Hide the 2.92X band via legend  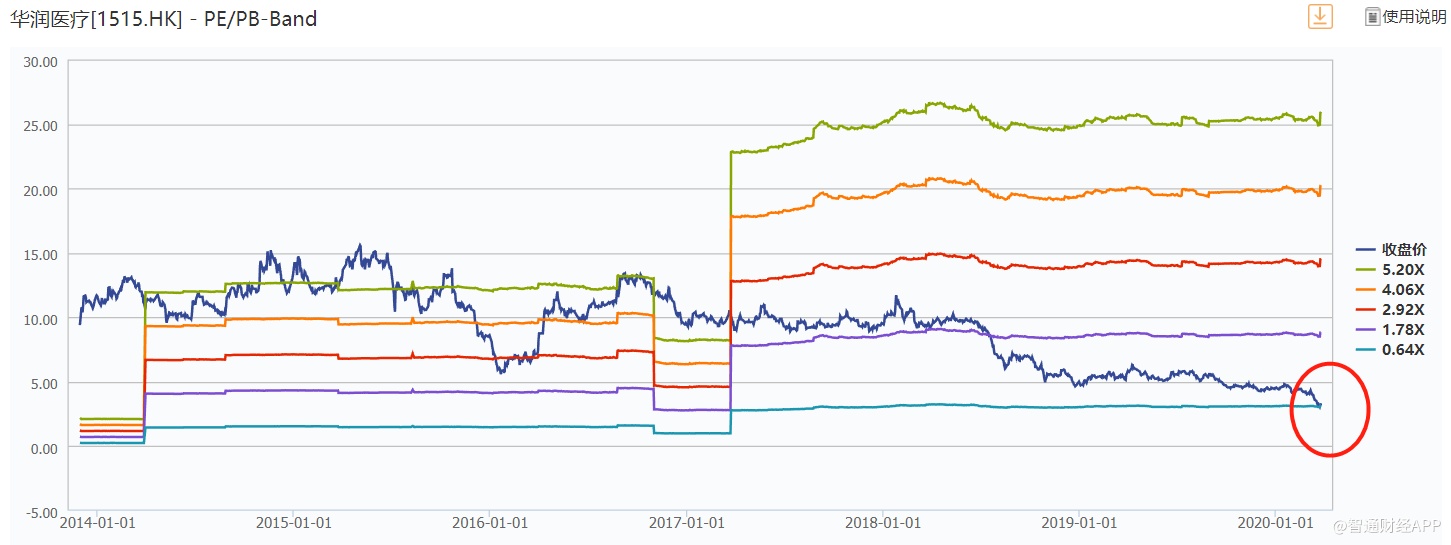click(1403, 309)
